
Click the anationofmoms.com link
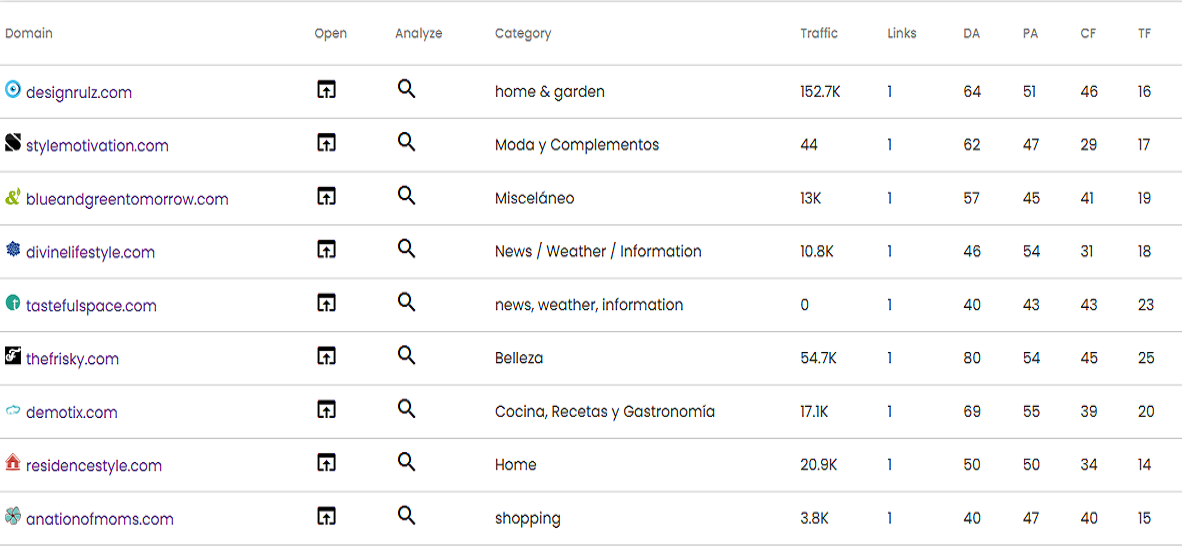coord(100,519)
